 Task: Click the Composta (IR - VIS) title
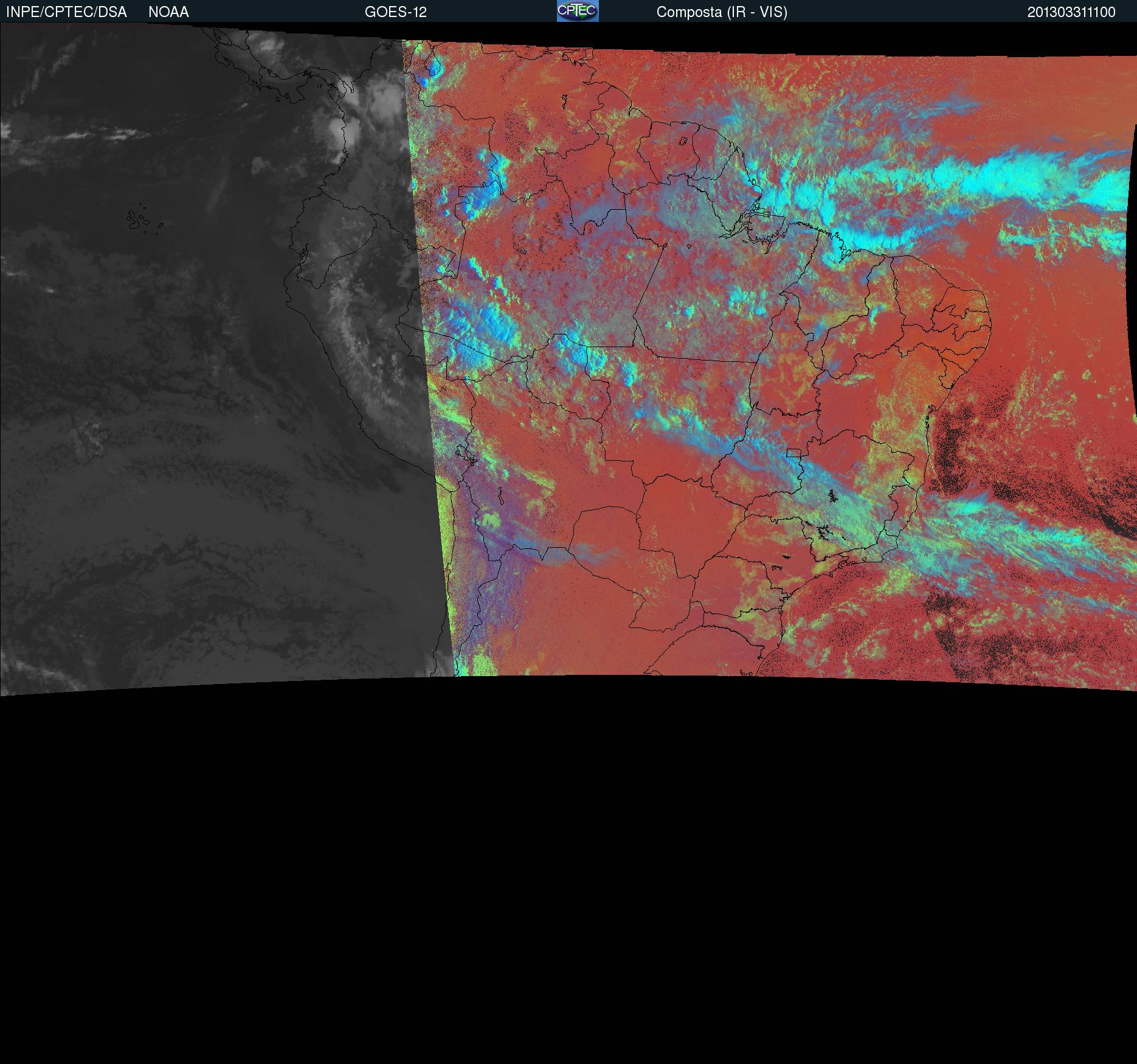(722, 12)
